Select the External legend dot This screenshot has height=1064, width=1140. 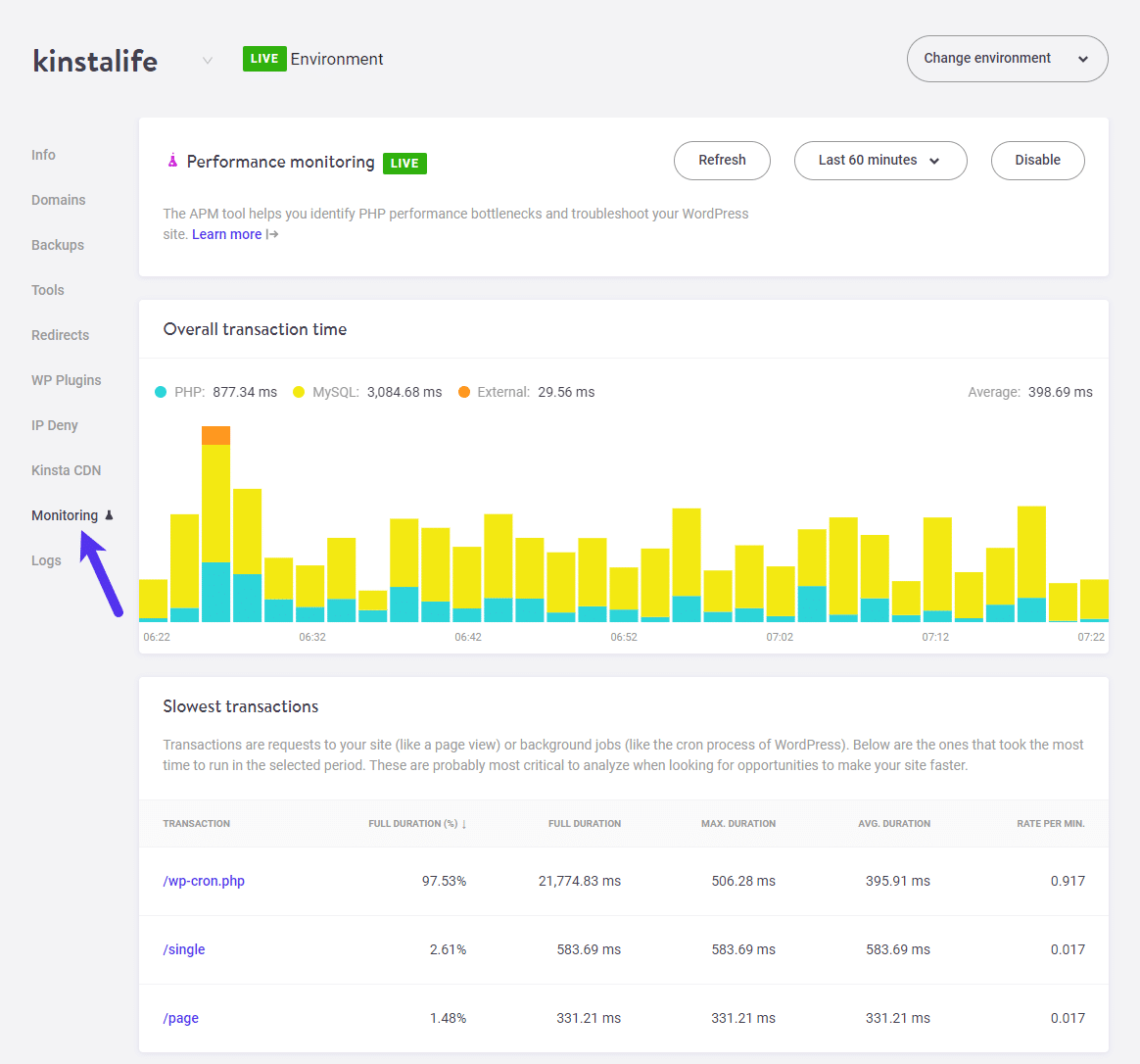461,390
